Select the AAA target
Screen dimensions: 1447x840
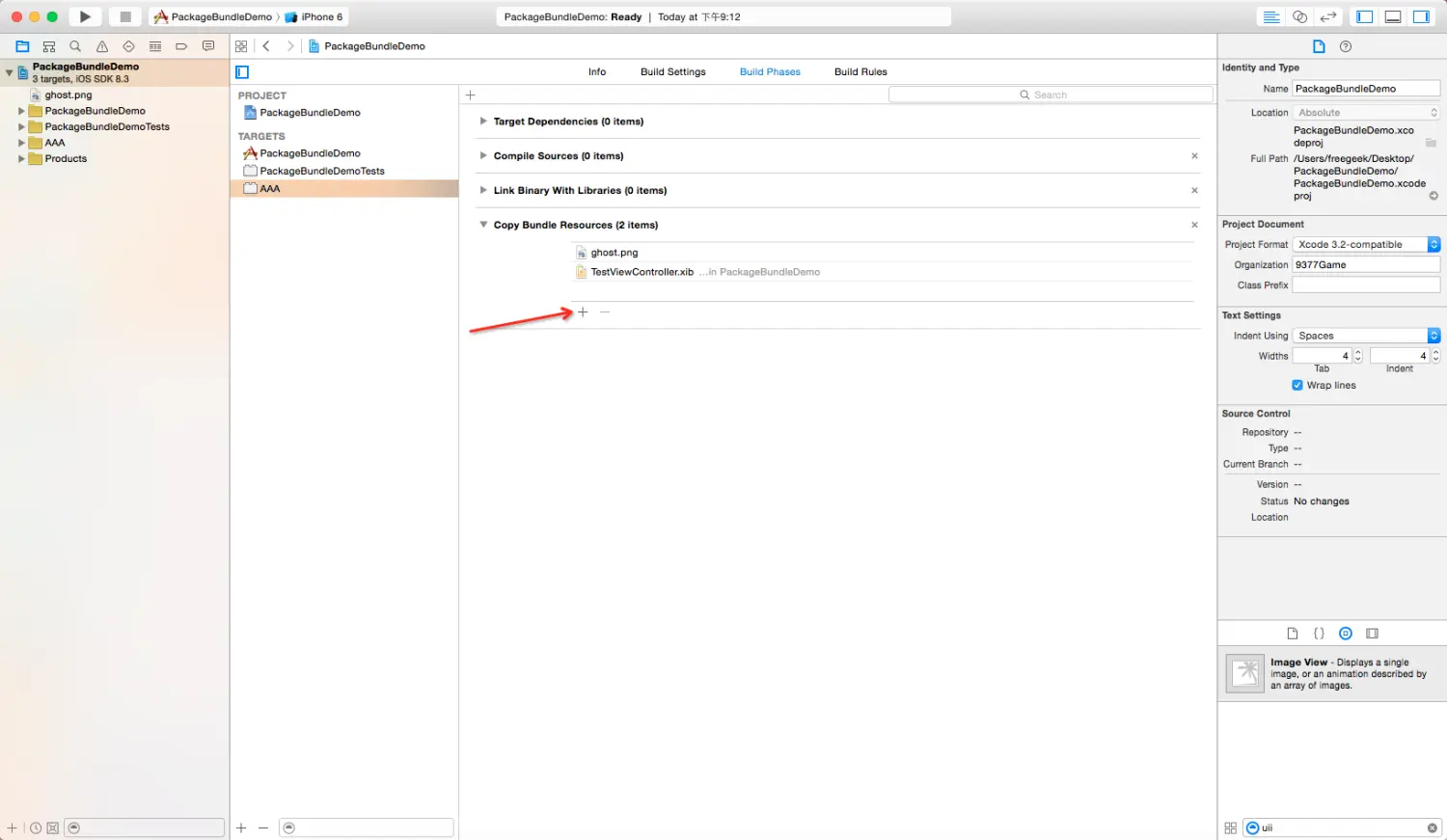coord(344,189)
